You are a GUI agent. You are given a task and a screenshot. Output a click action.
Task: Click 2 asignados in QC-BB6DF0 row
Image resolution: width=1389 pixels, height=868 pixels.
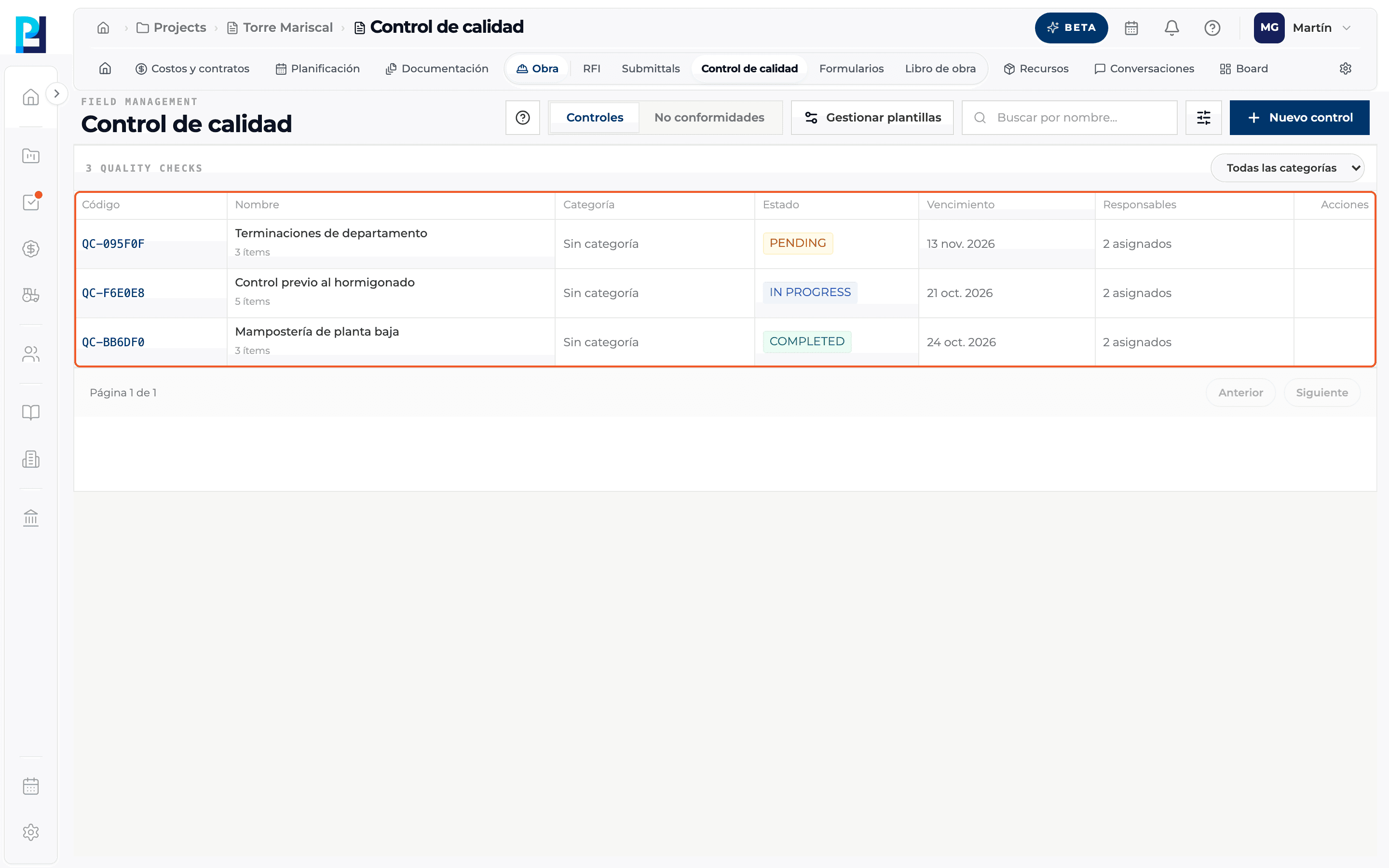coord(1136,342)
